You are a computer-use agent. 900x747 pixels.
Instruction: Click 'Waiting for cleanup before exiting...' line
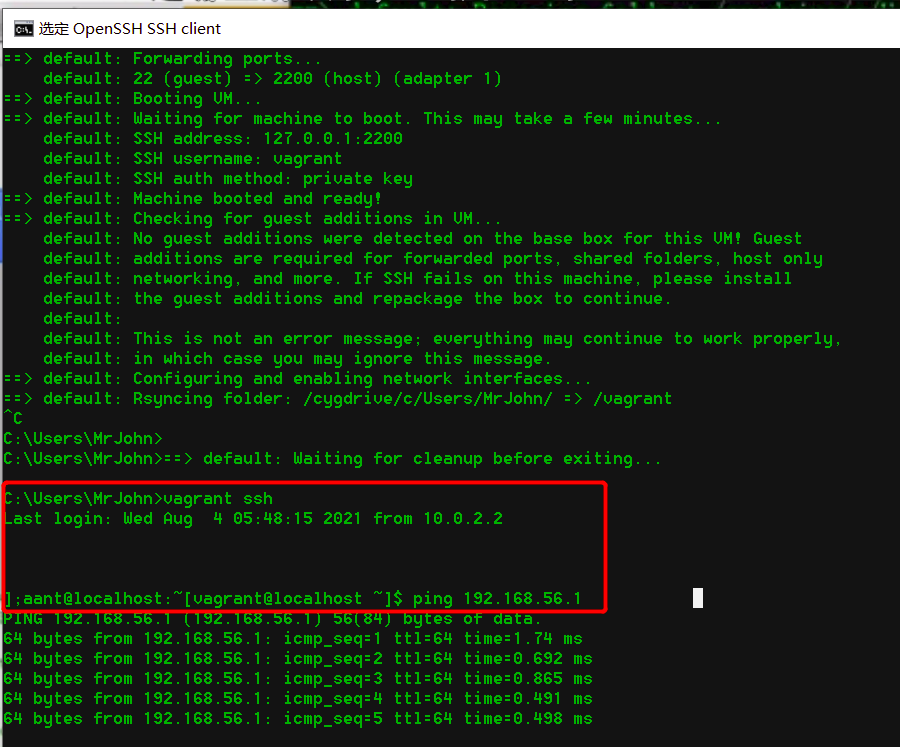point(477,459)
